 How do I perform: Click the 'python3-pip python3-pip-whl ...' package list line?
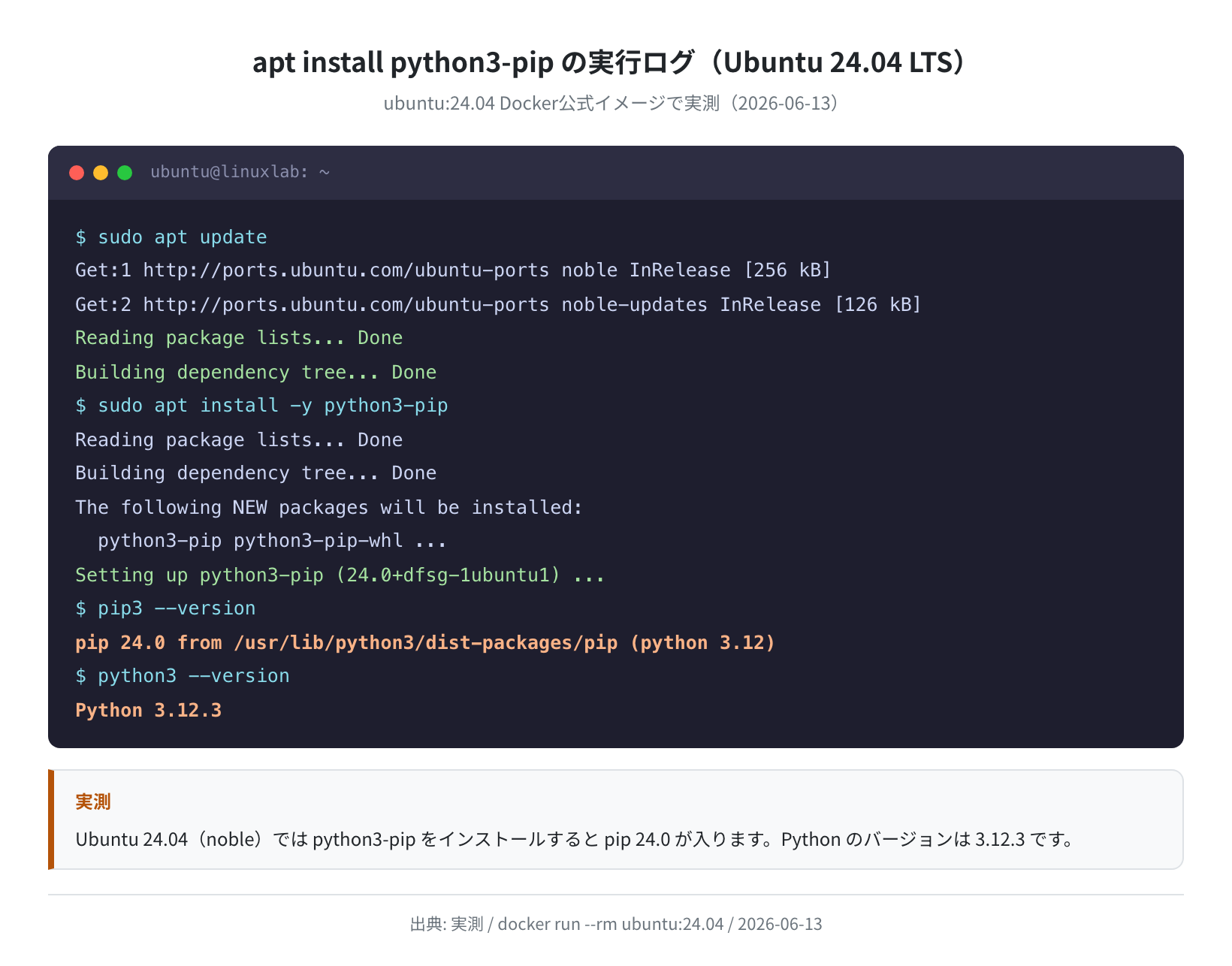273,541
